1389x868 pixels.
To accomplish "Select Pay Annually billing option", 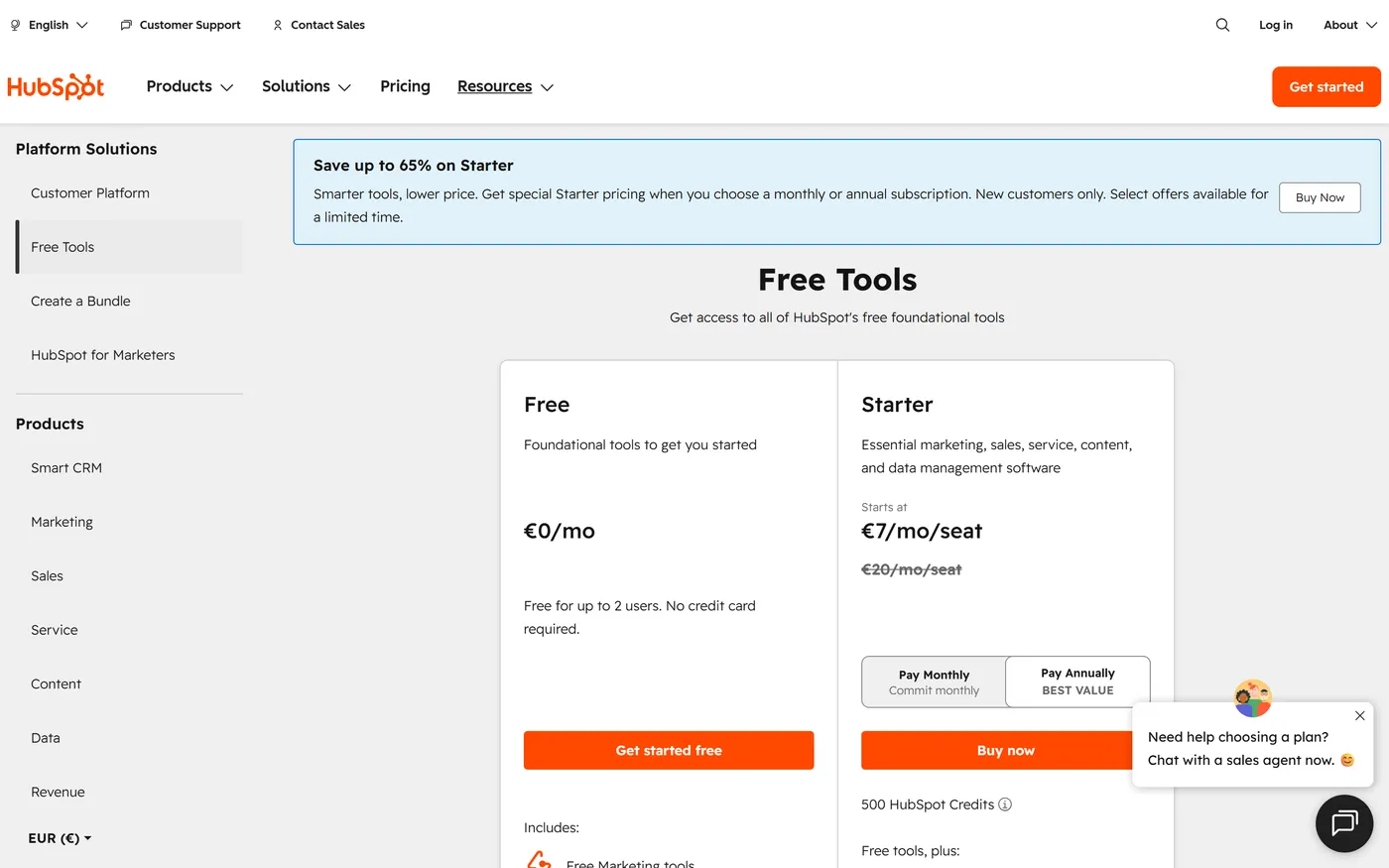I will pos(1077,682).
